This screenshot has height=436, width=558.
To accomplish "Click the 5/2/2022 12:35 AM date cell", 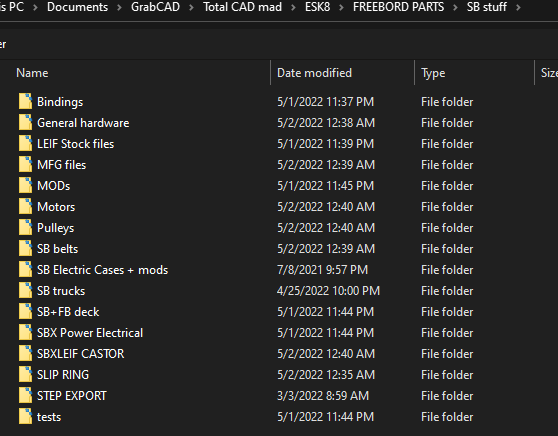I will pyautogui.click(x=326, y=375).
